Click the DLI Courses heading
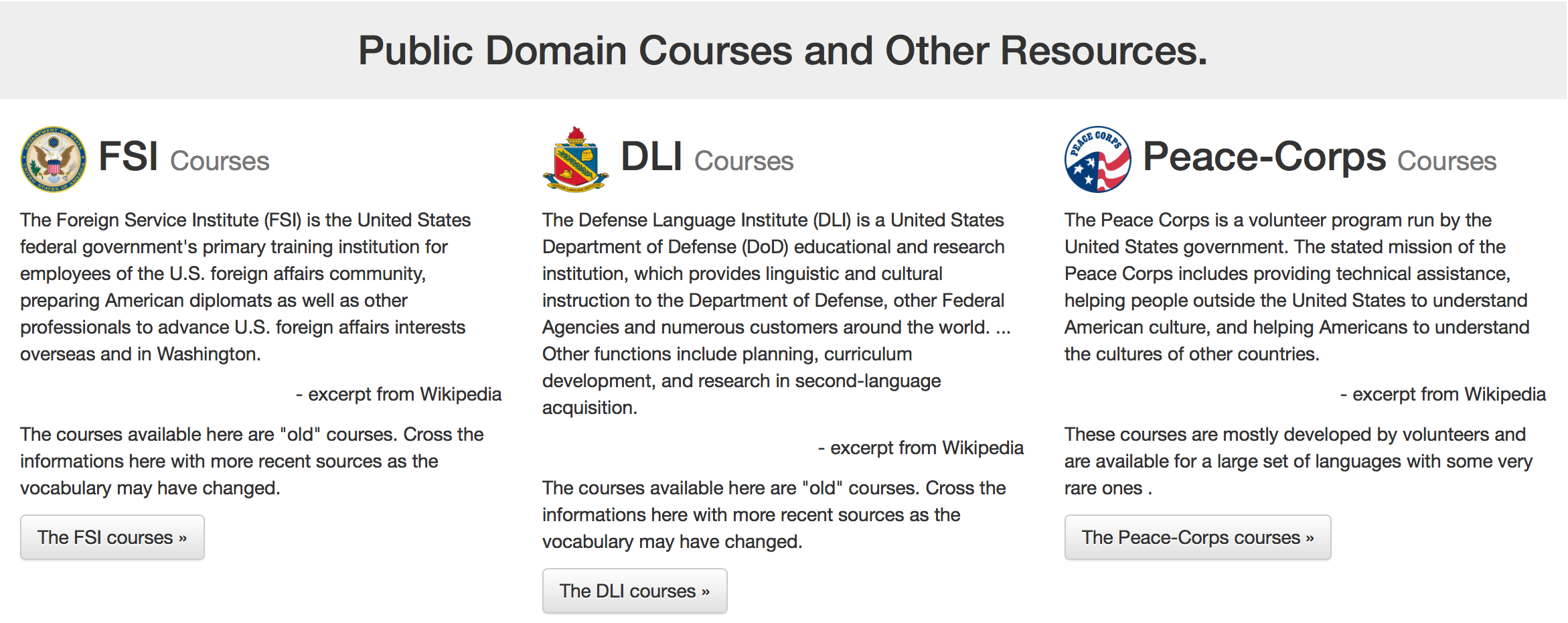Image resolution: width=1568 pixels, height=623 pixels. (705, 158)
